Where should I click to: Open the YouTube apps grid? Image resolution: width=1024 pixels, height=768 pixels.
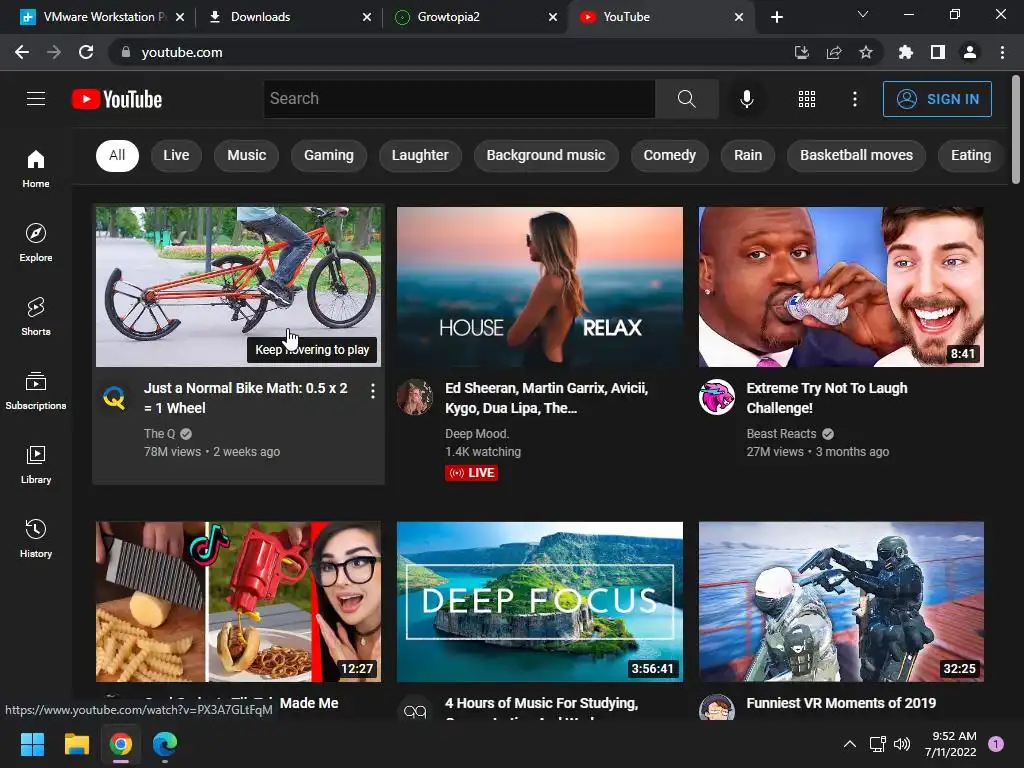click(807, 99)
